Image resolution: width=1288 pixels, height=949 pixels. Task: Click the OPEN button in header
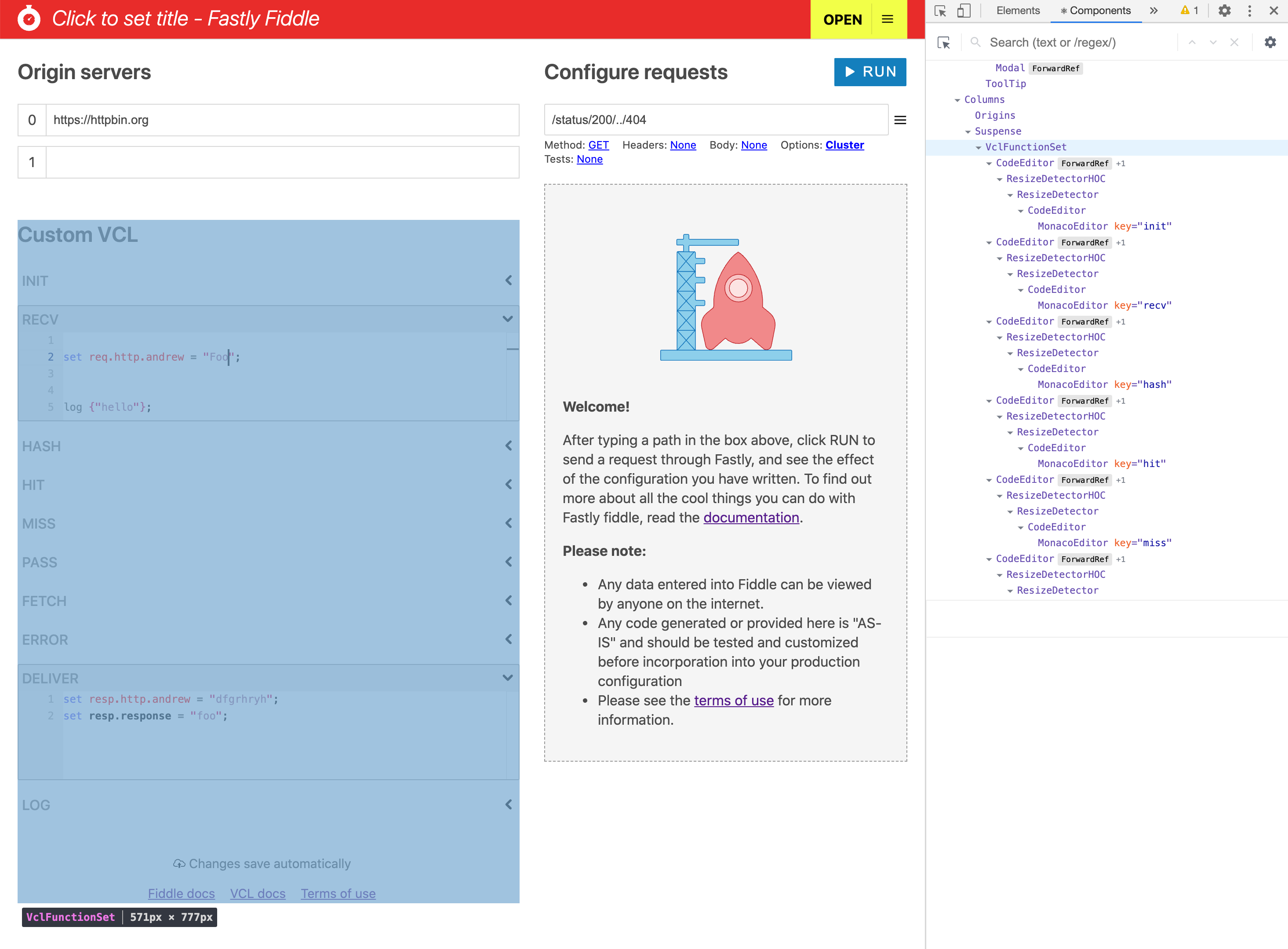click(842, 19)
